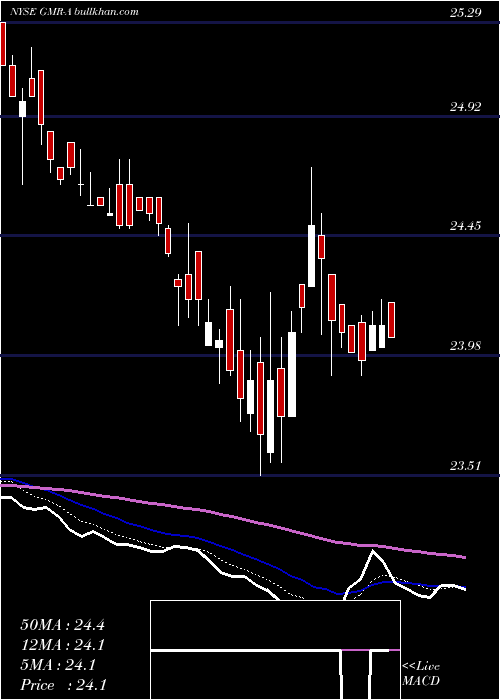
Task: Click the MACD panel box
Action: click(275, 650)
